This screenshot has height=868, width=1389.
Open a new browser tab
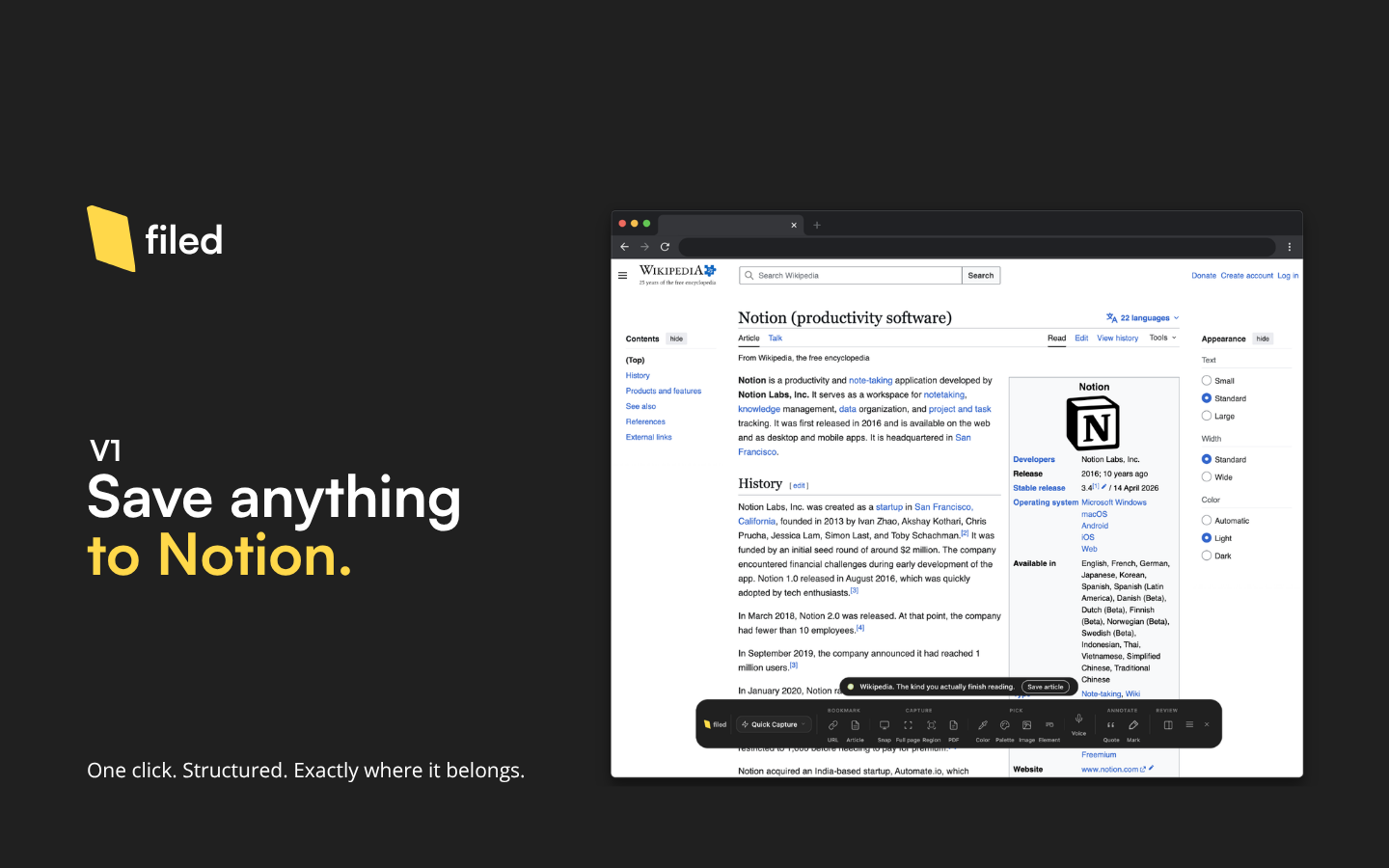click(x=817, y=226)
